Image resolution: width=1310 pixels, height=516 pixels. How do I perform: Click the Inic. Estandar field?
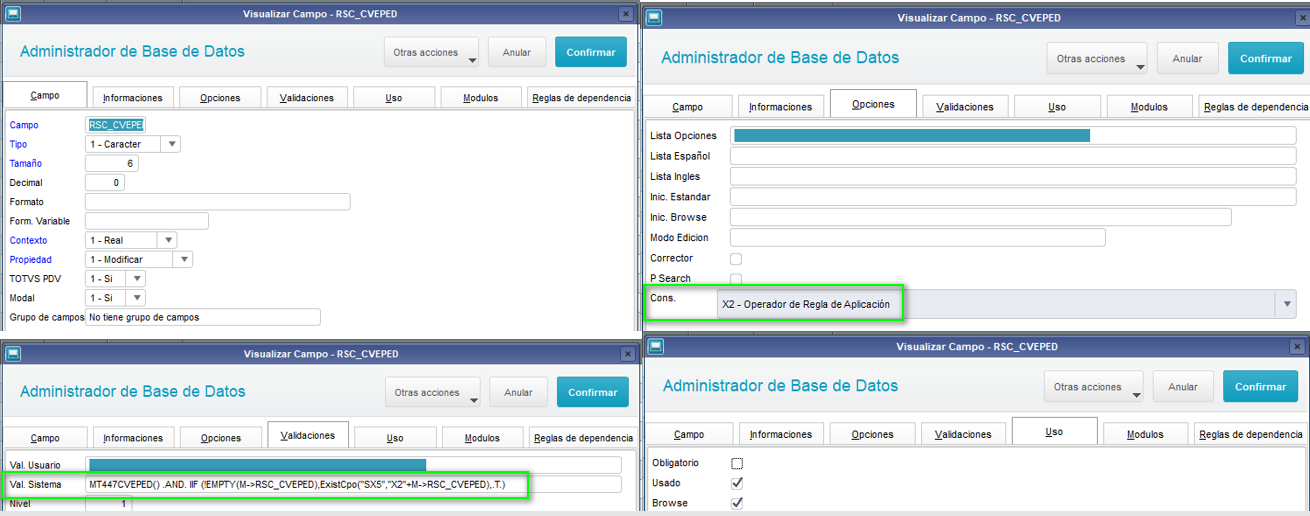click(x=1013, y=197)
